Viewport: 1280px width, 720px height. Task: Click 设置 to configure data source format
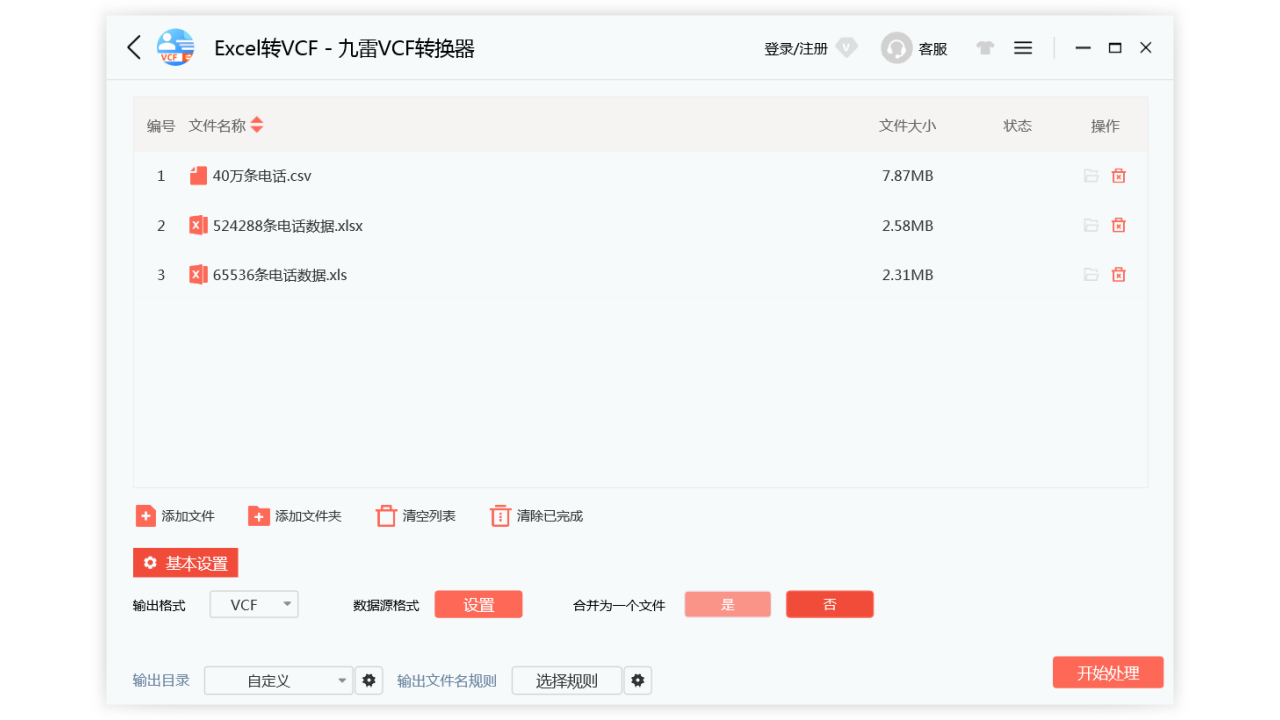coord(478,604)
